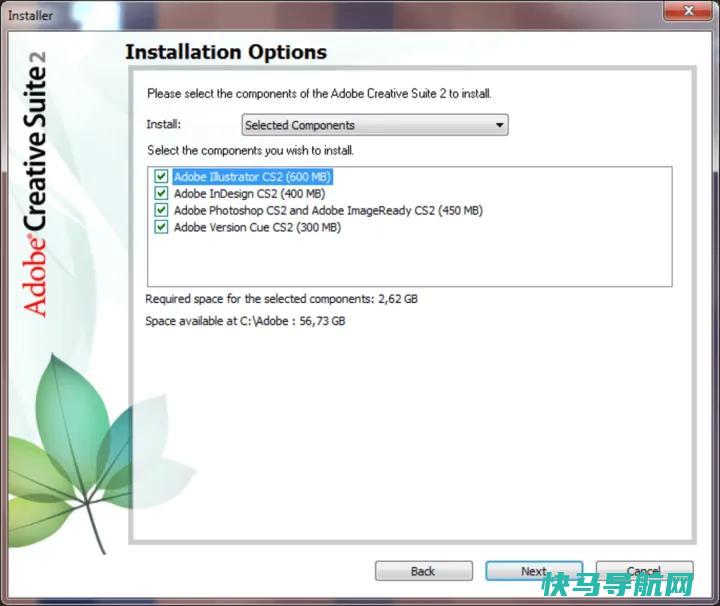This screenshot has width=720, height=606.
Task: Uncheck the Adobe Illustrator CS2 checkbox
Action: pos(161,176)
